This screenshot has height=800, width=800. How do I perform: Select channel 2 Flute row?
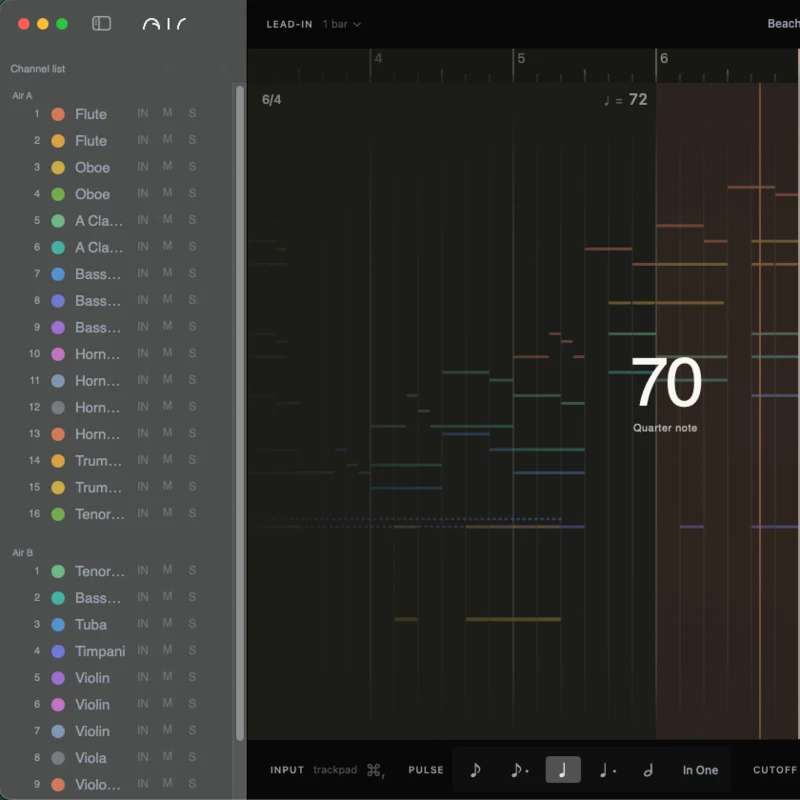tap(116, 140)
